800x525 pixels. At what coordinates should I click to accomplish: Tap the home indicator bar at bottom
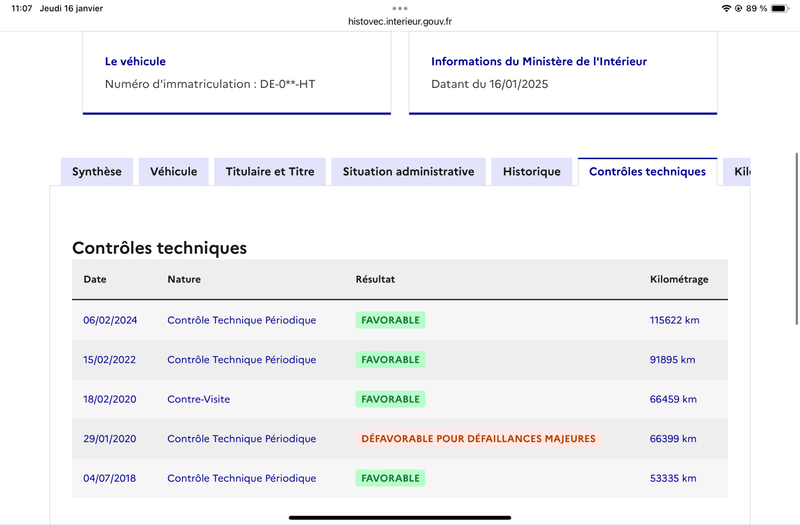click(400, 517)
